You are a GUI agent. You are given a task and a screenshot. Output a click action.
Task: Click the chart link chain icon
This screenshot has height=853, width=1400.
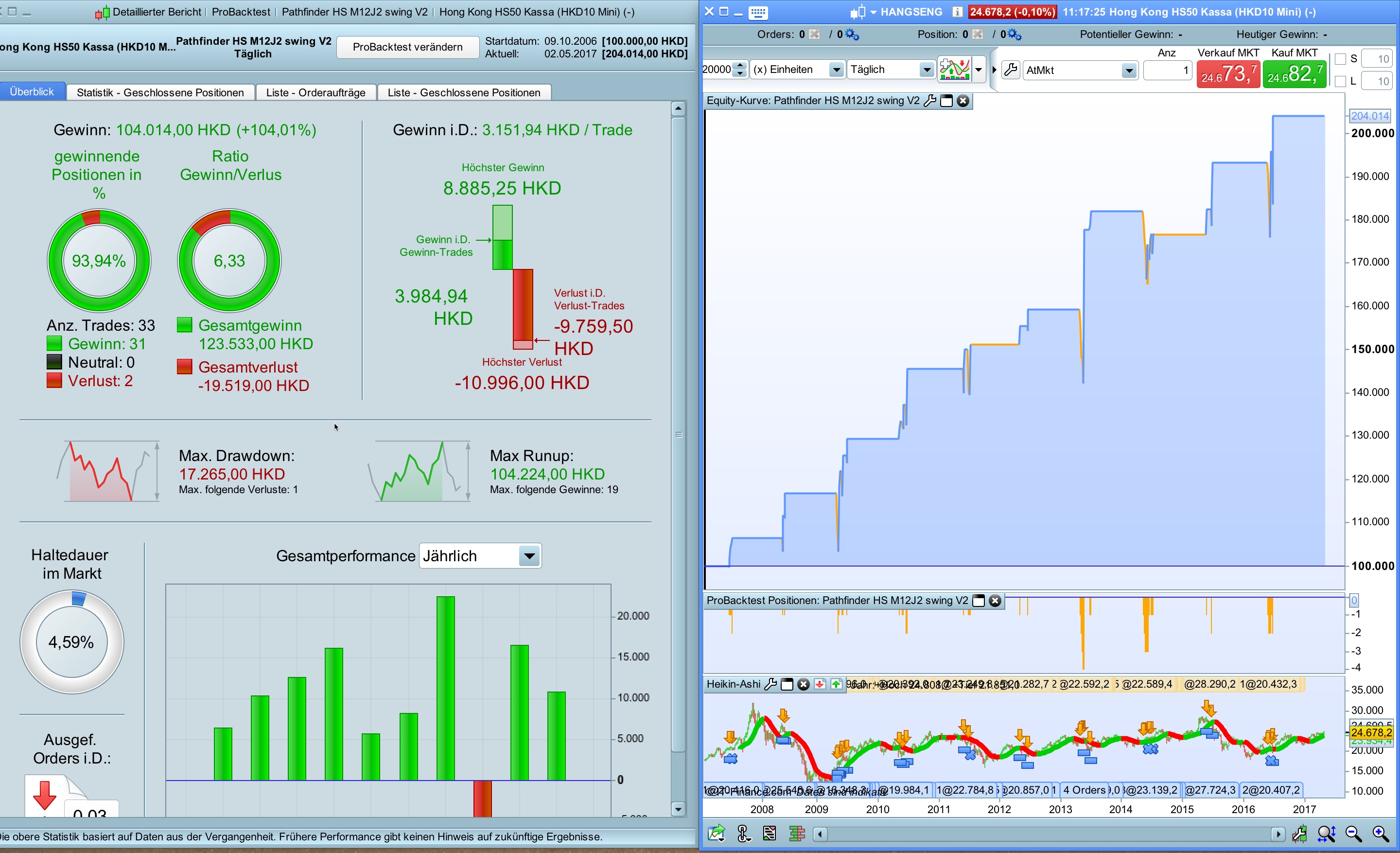pos(743,834)
